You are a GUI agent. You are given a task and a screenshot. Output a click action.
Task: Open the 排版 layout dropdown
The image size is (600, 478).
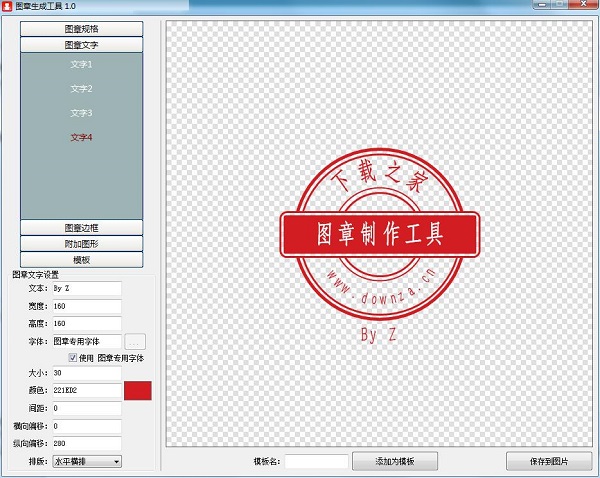[x=87, y=461]
